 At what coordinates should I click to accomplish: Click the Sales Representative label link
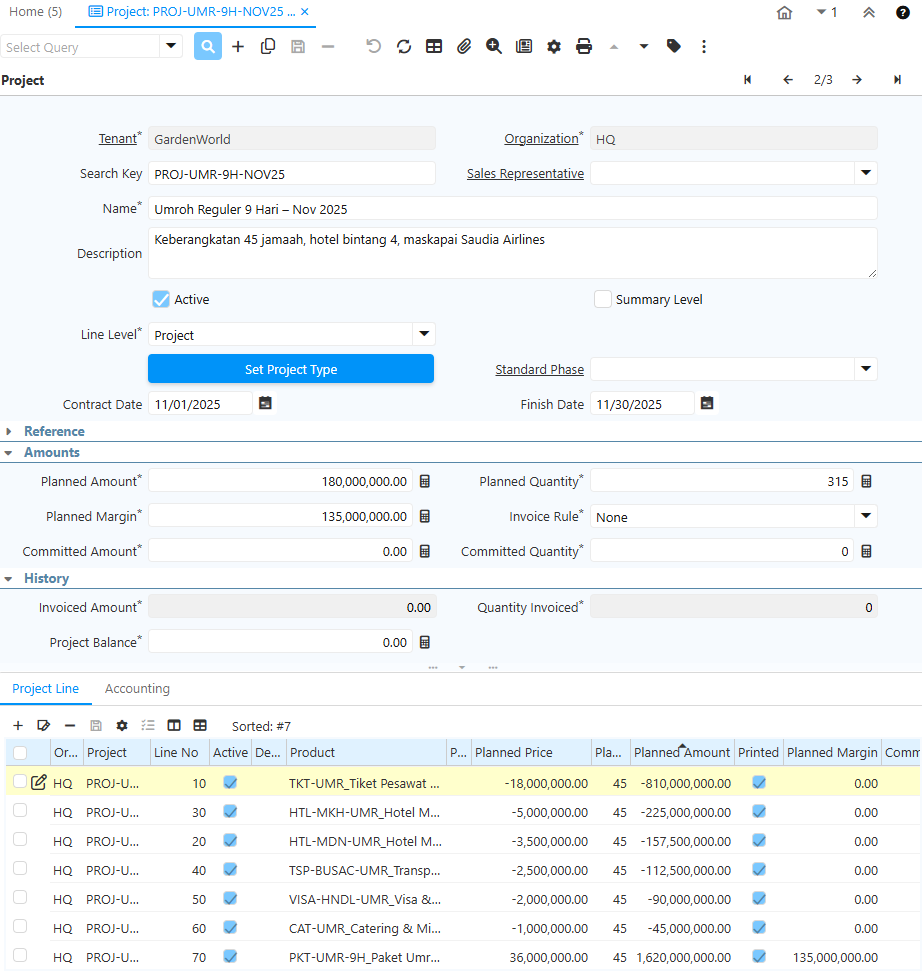tap(525, 174)
